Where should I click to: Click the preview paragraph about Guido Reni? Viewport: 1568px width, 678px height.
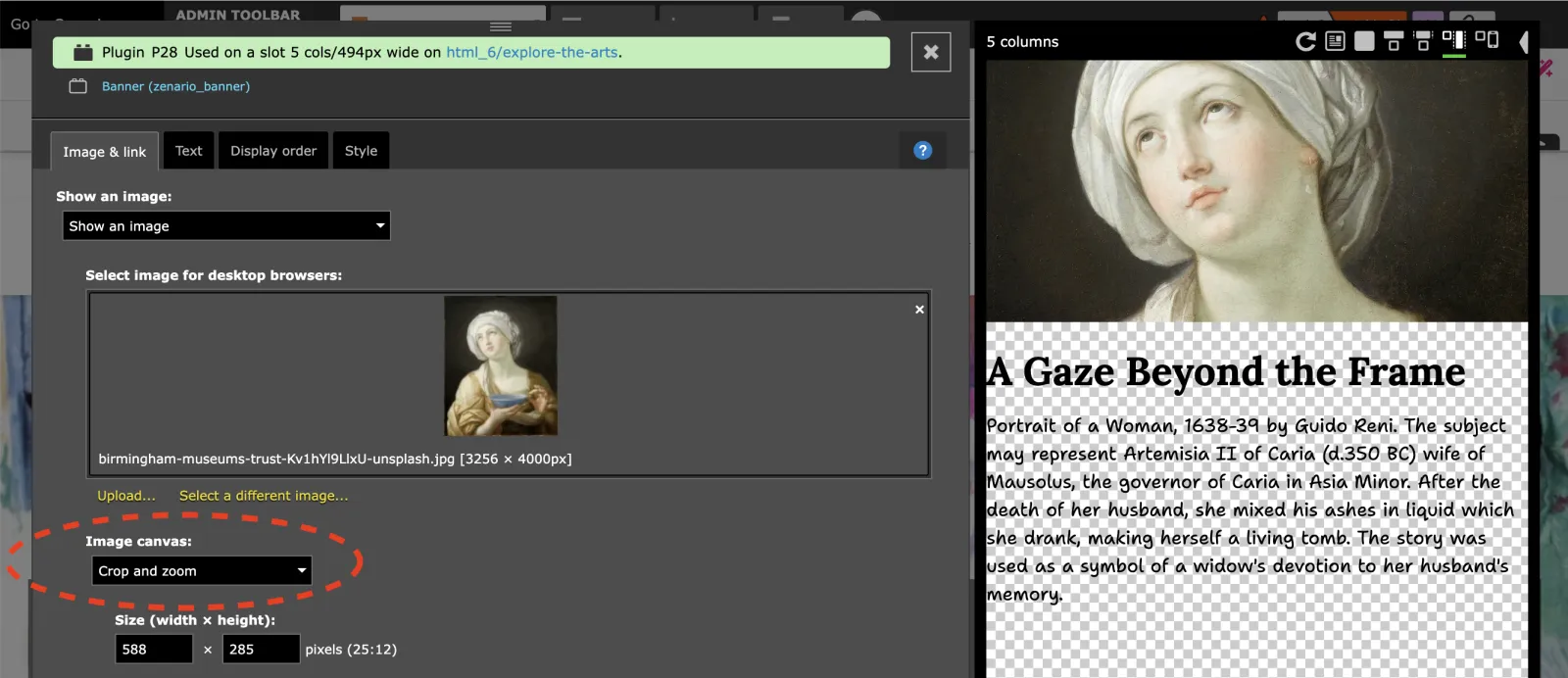pos(1250,509)
